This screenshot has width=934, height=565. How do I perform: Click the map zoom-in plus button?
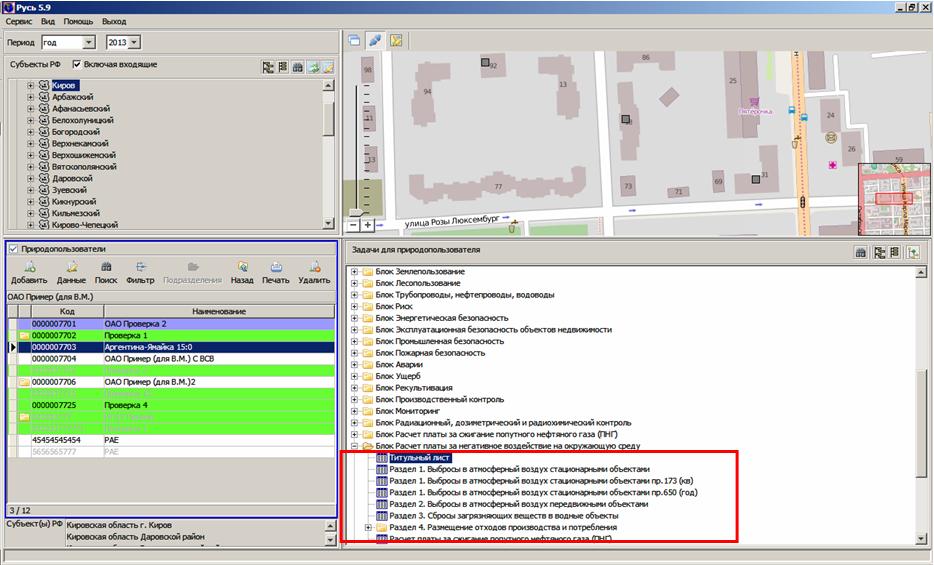368,225
